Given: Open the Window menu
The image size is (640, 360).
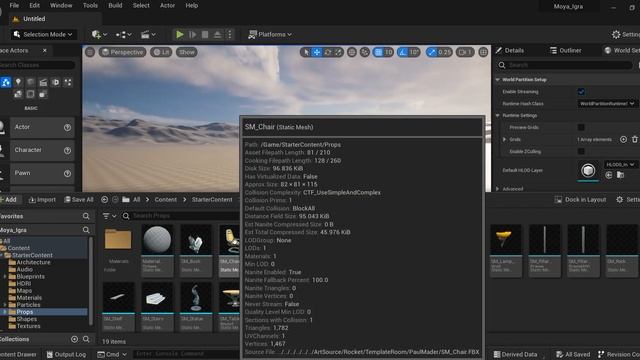Looking at the screenshot, I should coord(61,5).
